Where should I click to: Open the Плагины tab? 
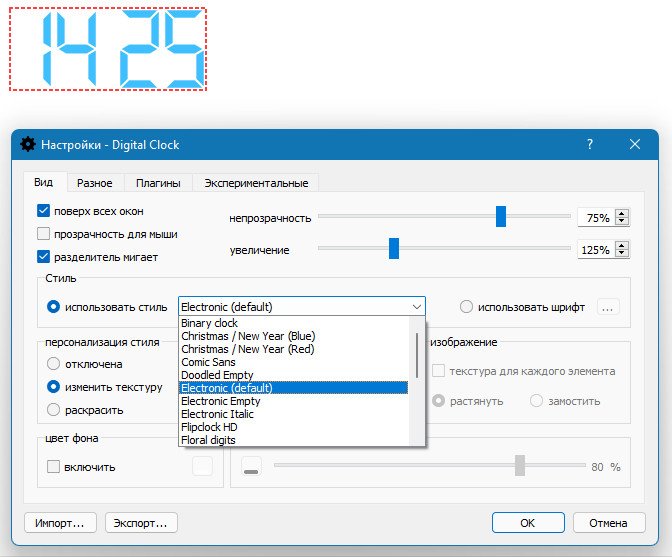158,183
